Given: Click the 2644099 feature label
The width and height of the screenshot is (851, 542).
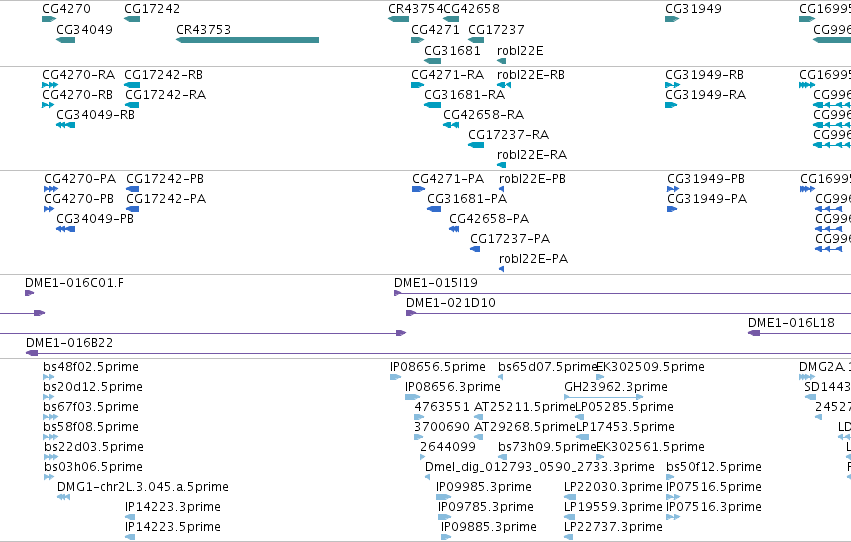Looking at the screenshot, I should [448, 447].
